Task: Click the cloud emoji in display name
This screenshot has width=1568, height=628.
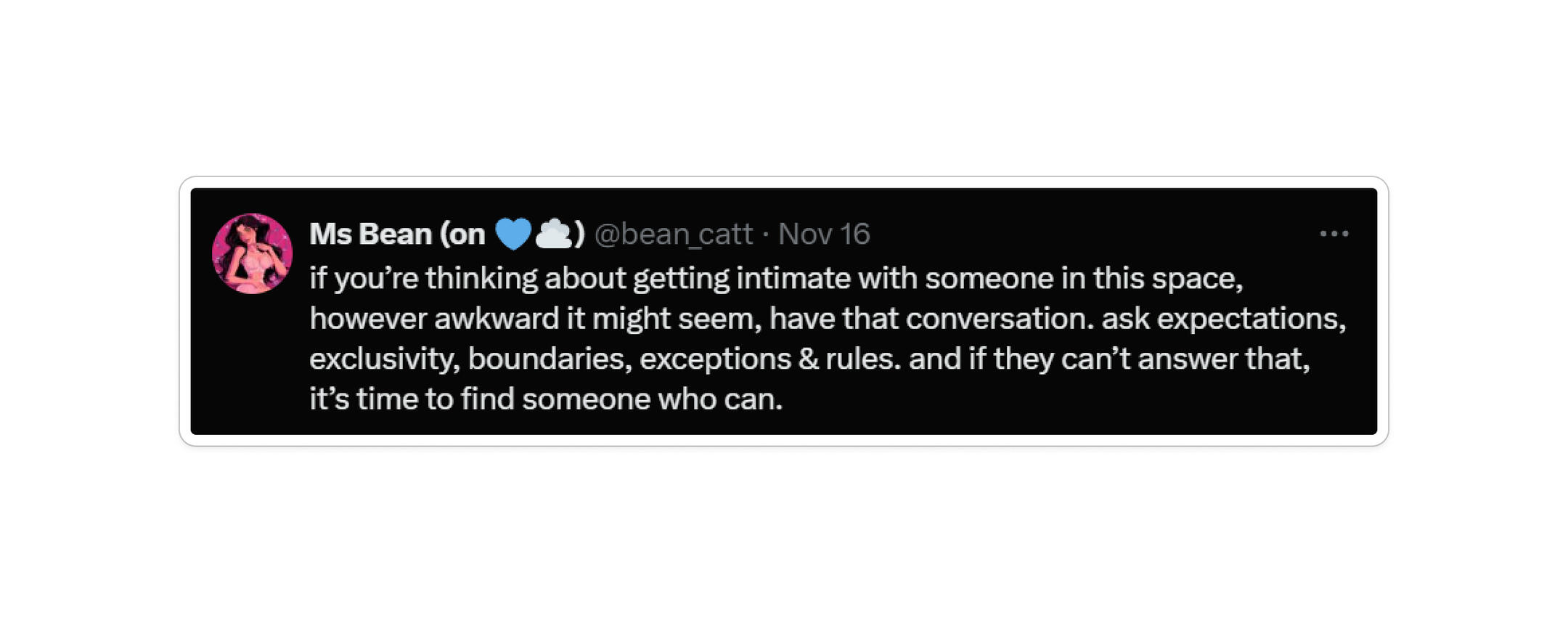Action: pyautogui.click(x=554, y=234)
